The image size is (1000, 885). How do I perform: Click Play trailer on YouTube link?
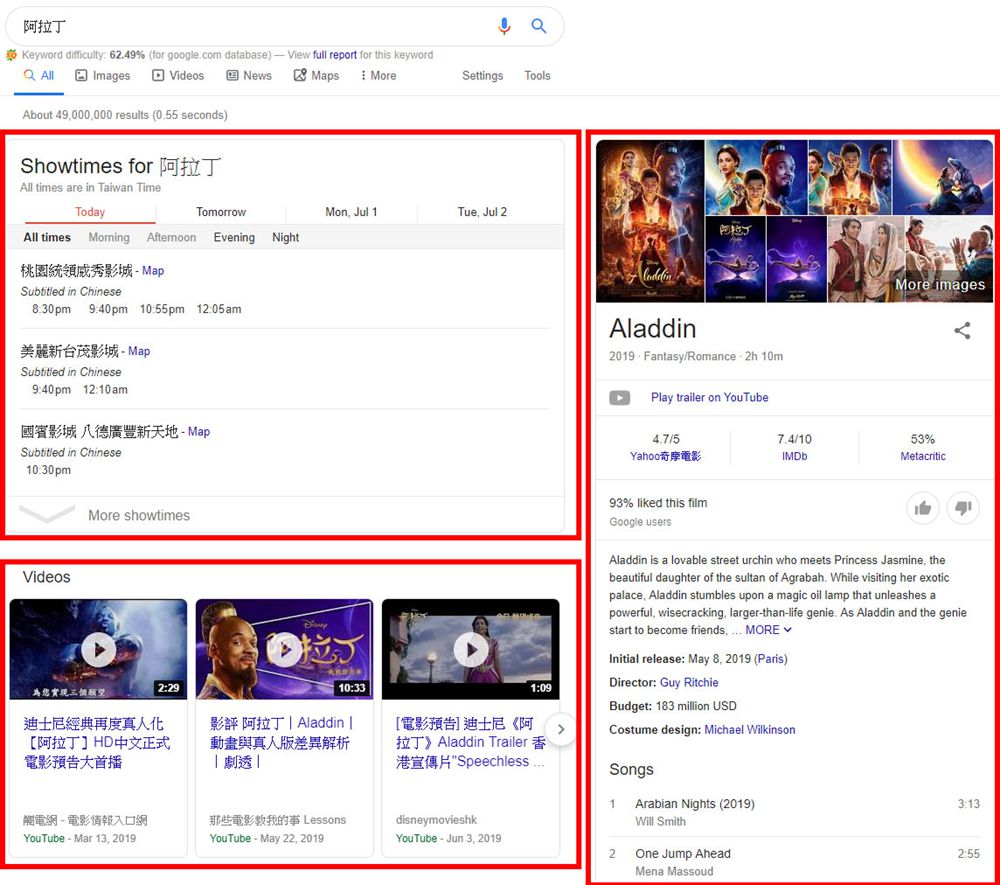[709, 398]
